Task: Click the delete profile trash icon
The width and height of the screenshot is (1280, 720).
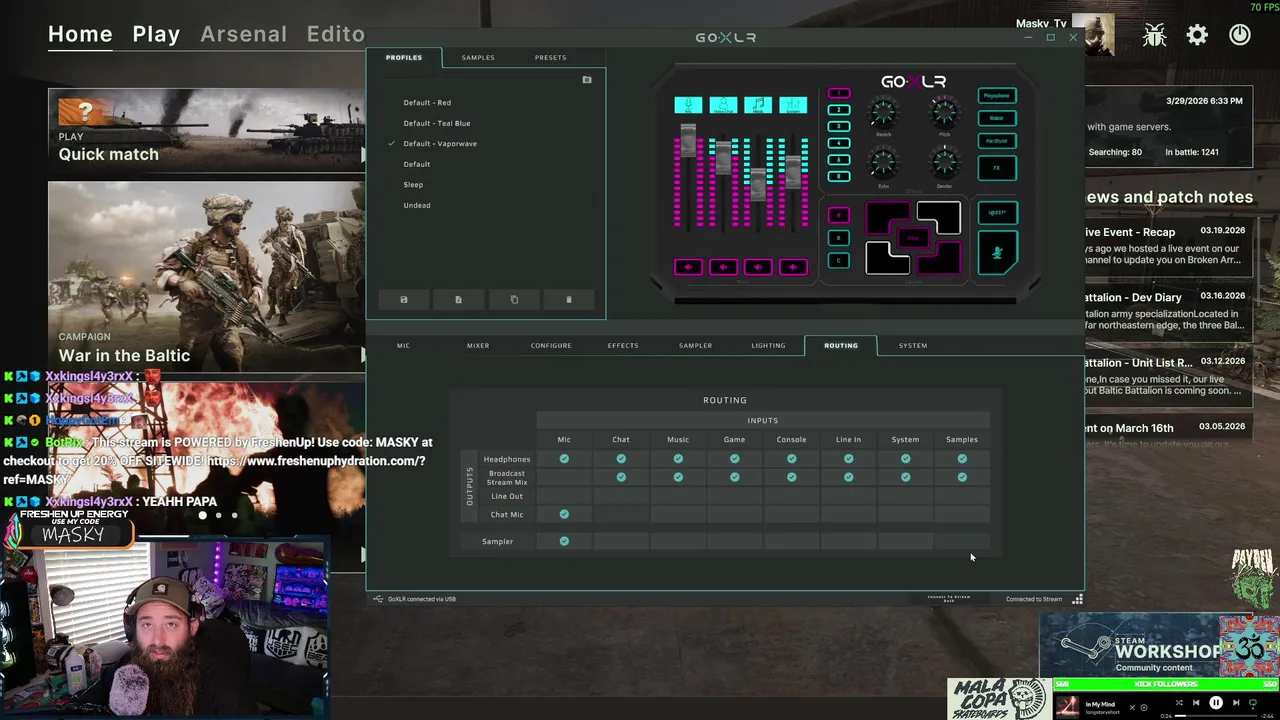Action: point(569,300)
